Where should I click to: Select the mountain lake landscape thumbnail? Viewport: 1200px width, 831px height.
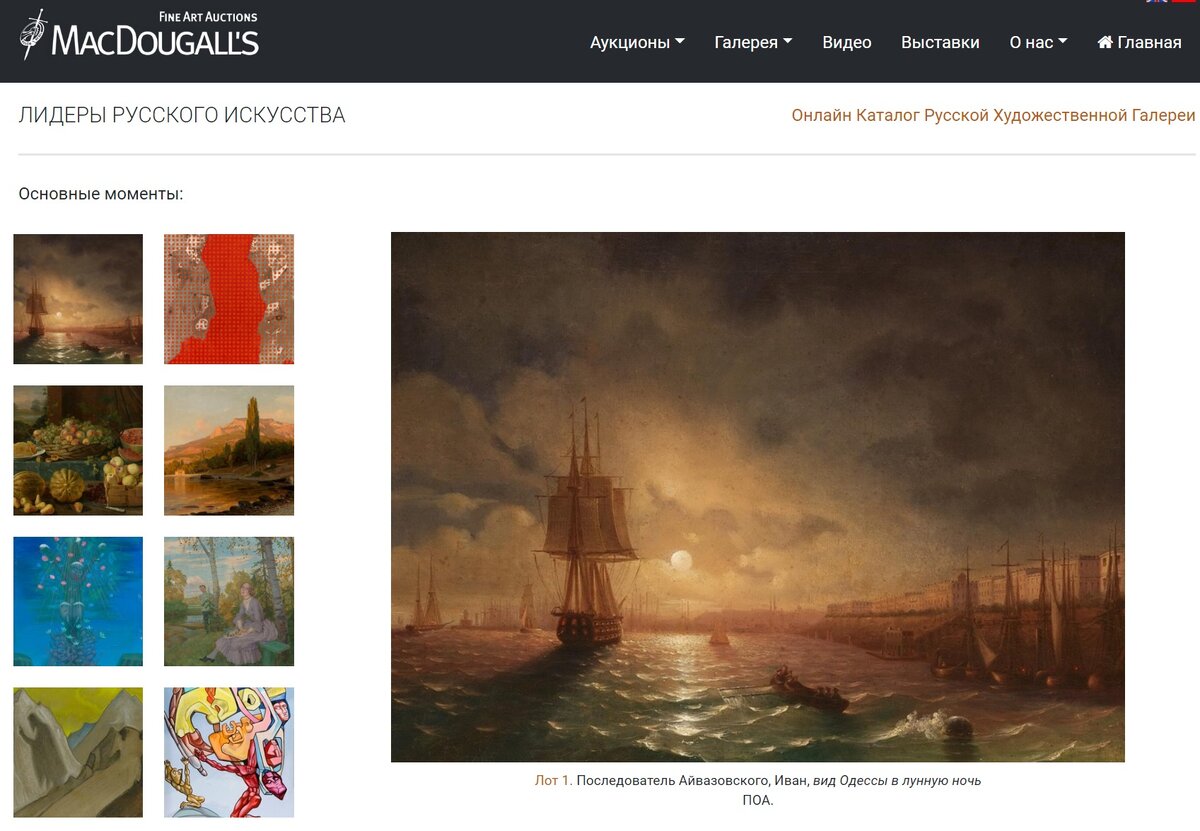tap(229, 450)
